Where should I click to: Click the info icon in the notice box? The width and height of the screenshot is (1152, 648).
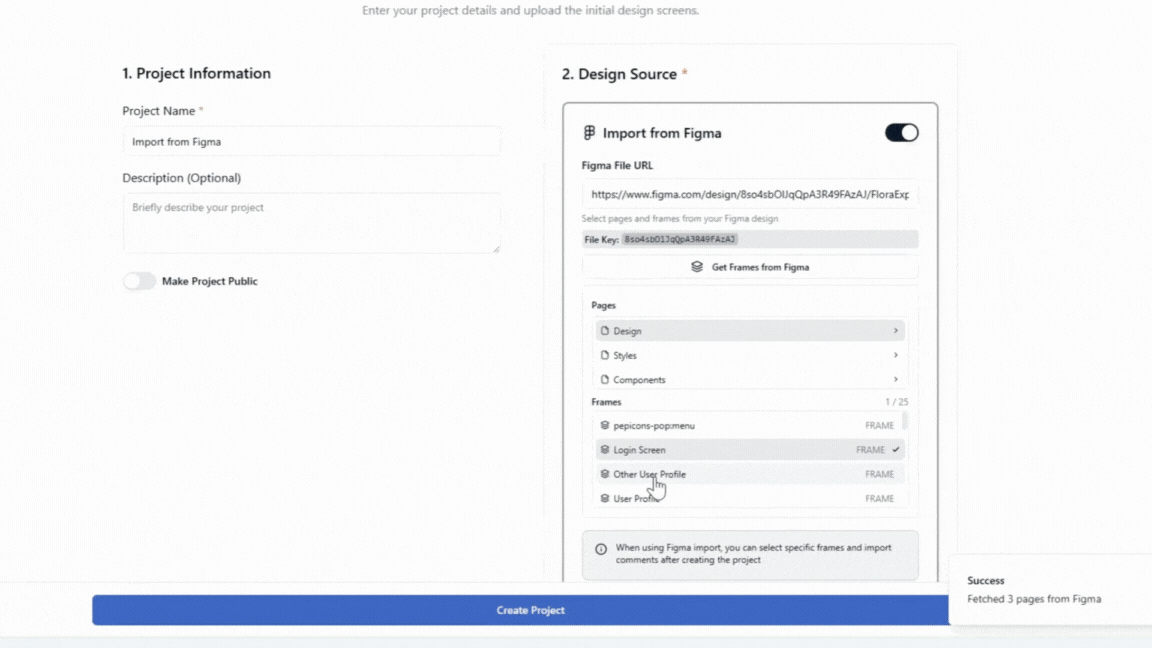(x=601, y=549)
